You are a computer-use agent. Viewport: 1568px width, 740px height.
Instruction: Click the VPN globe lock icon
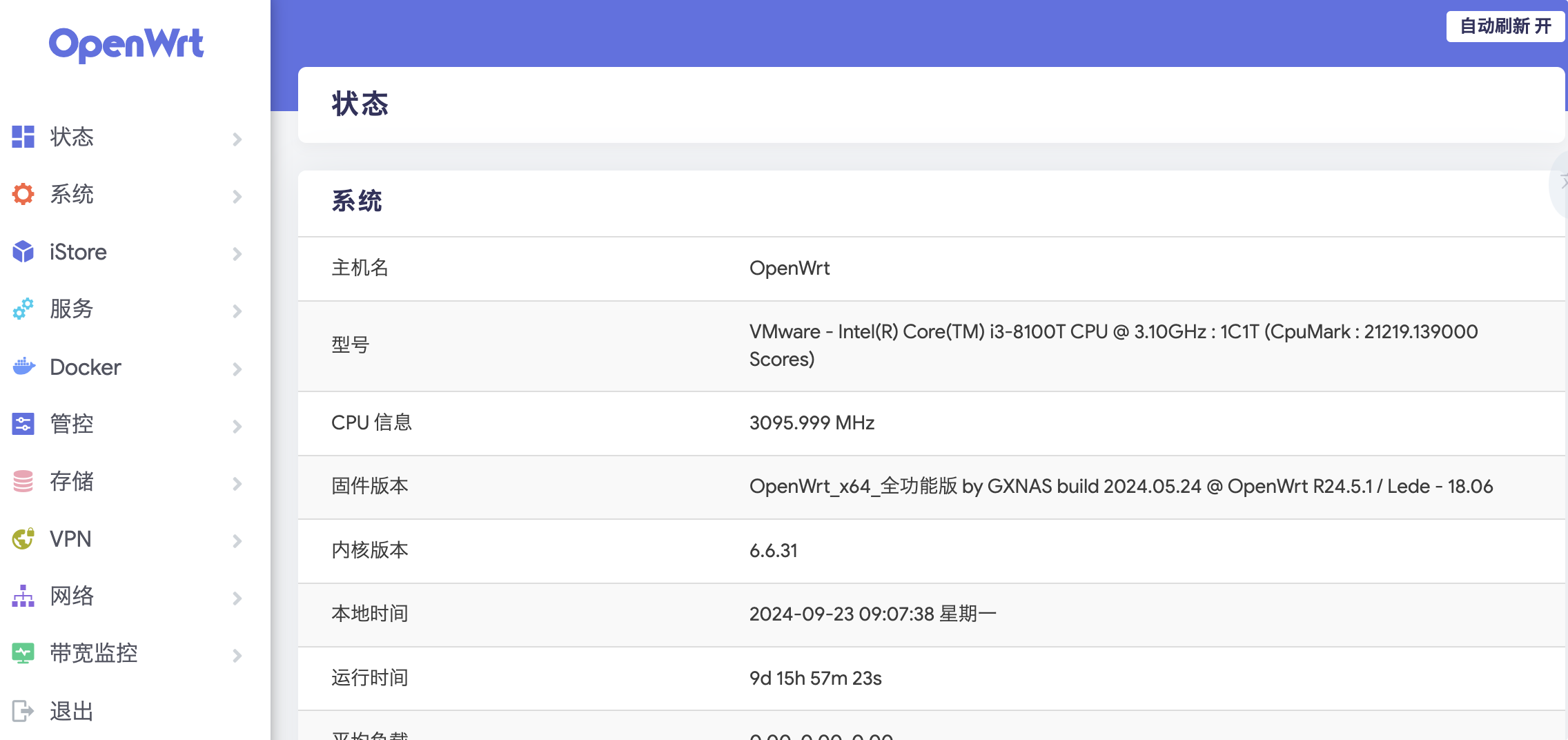click(23, 538)
